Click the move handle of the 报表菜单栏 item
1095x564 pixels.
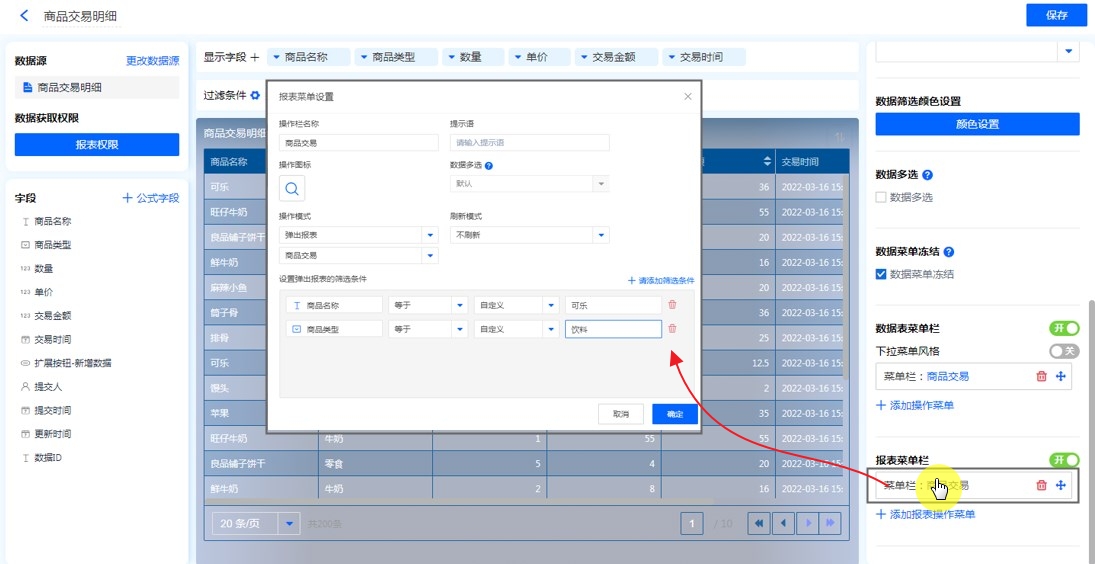pos(1061,486)
